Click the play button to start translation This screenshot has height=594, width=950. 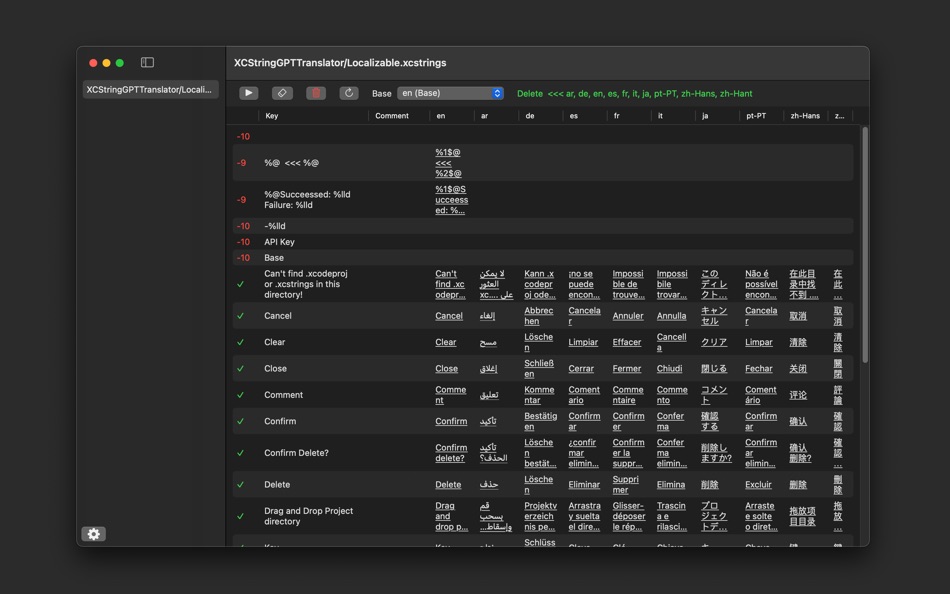249,93
